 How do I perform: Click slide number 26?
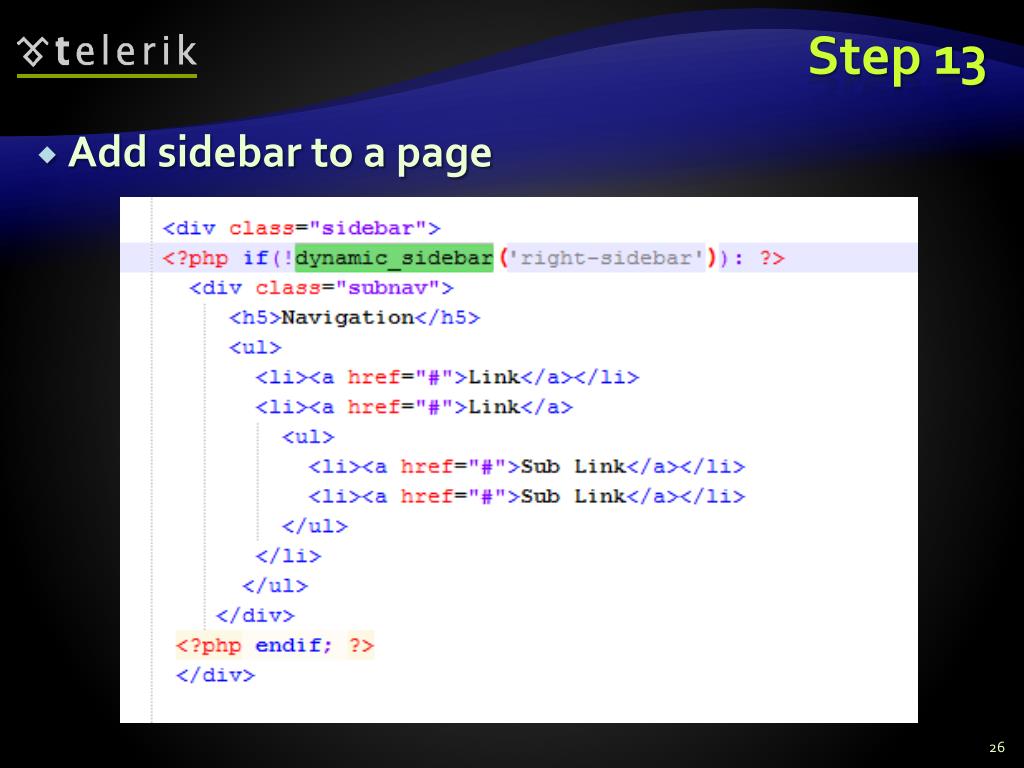[997, 747]
